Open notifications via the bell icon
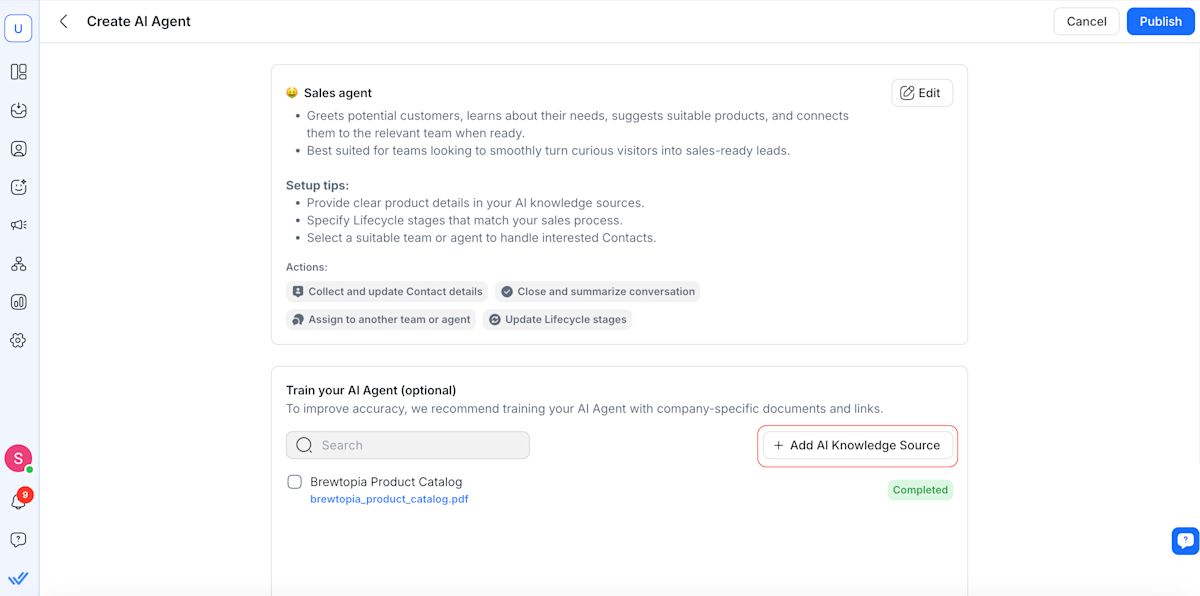The height and width of the screenshot is (596, 1200). click(17, 495)
